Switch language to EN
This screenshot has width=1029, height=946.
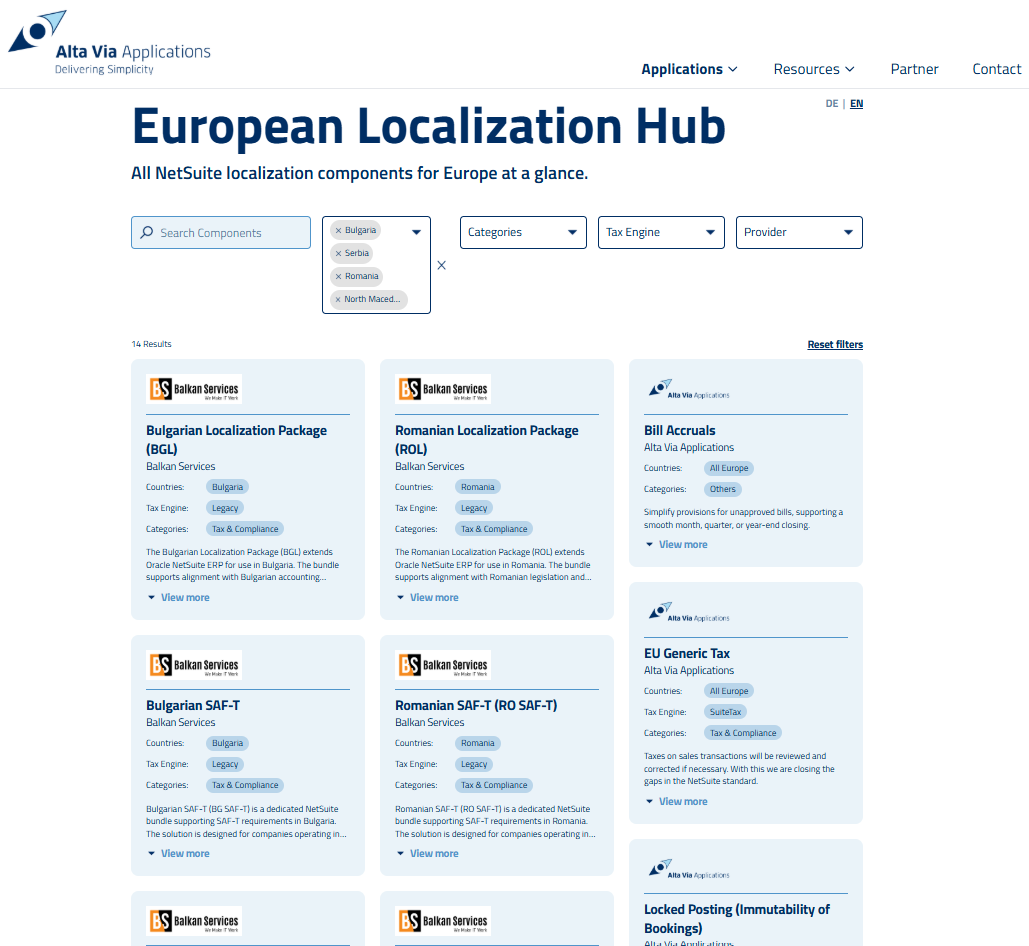click(x=856, y=104)
